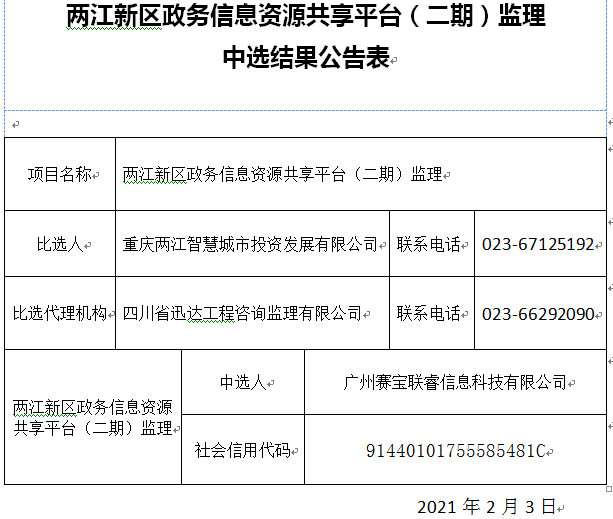The width and height of the screenshot is (613, 519).
Task: Click the document title's first line
Action: (x=306, y=20)
